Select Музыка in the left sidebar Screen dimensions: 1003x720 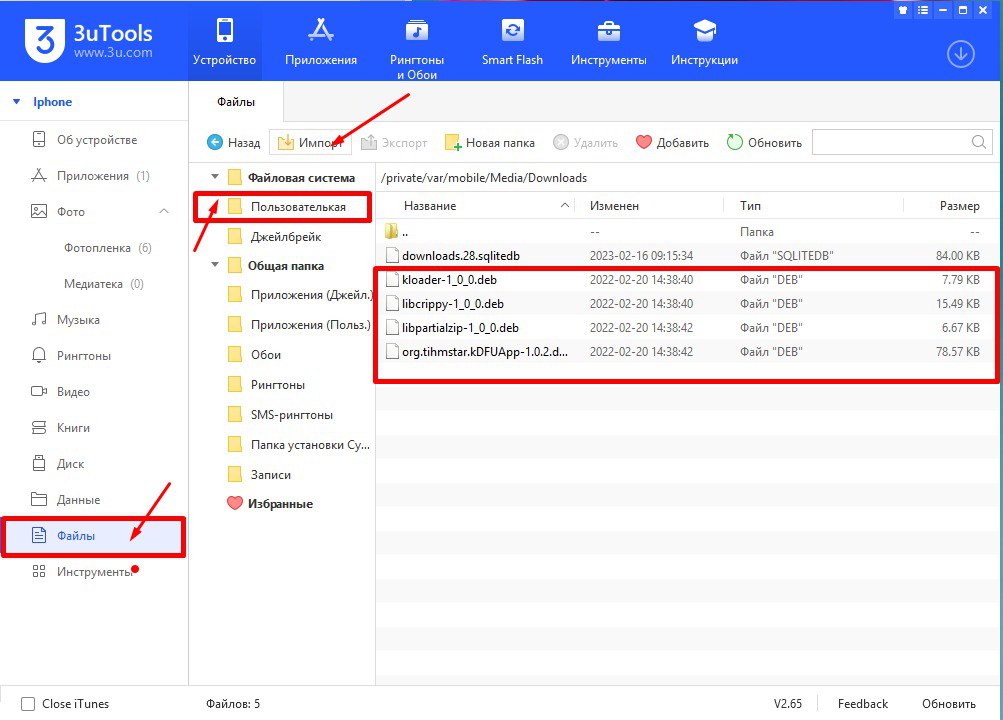click(78, 320)
